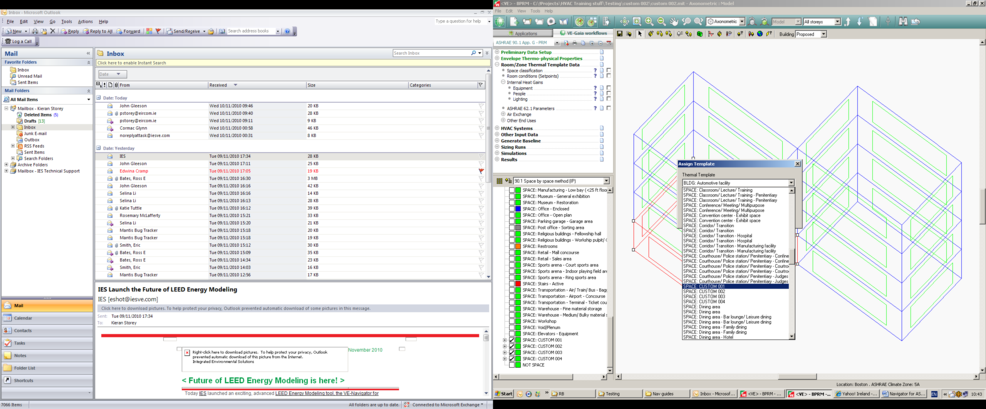Click the Fit View arrows icon in VE

[x=624, y=21]
